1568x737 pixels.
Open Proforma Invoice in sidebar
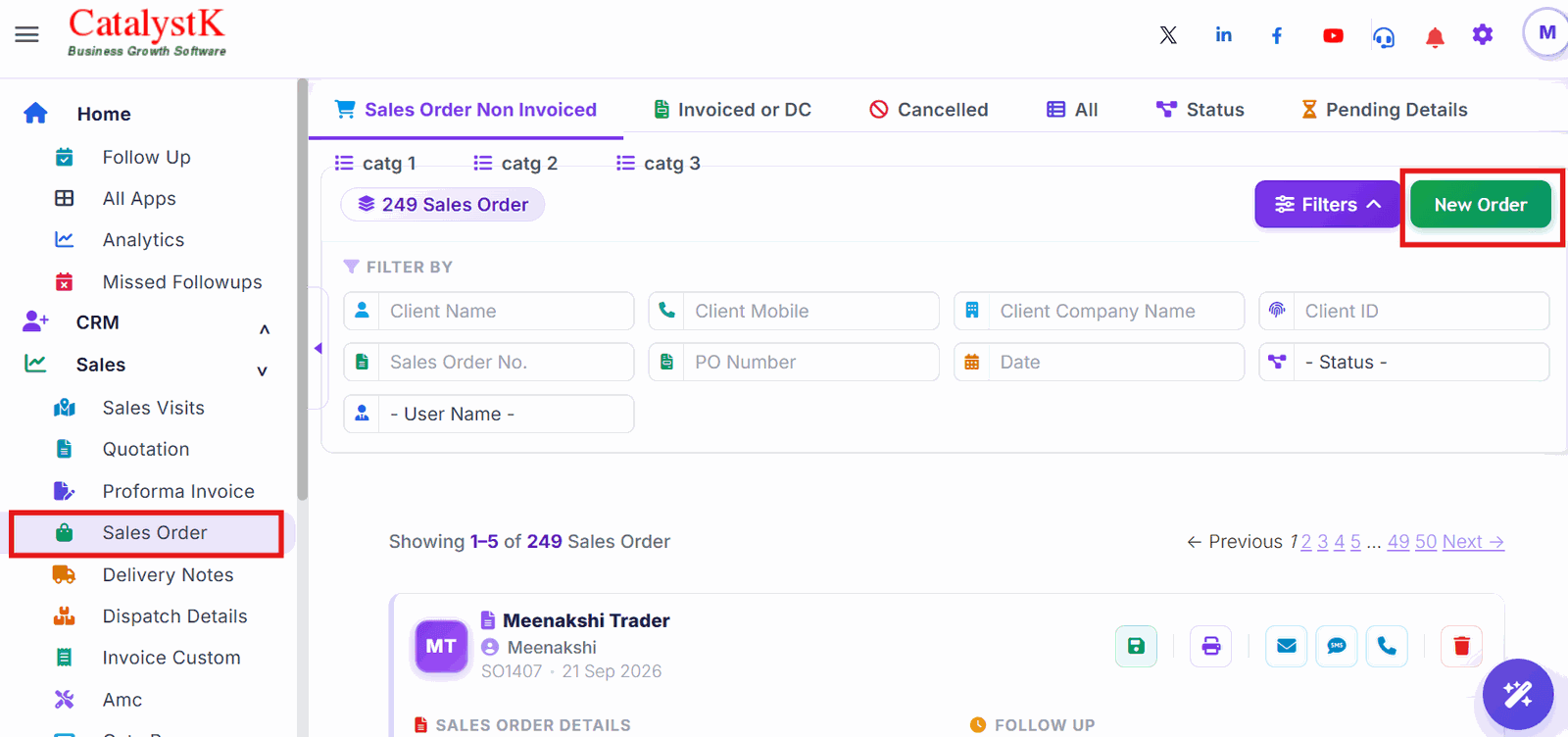coord(178,491)
